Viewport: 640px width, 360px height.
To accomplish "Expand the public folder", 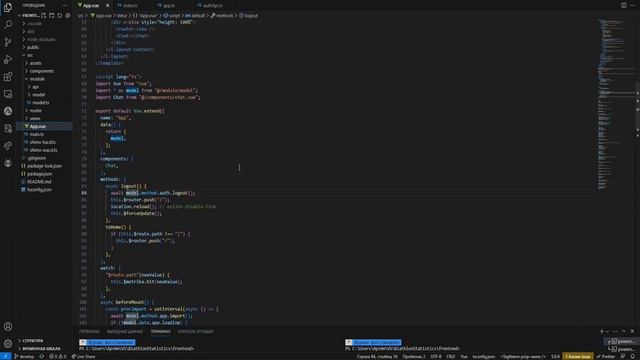I will coord(45,47).
